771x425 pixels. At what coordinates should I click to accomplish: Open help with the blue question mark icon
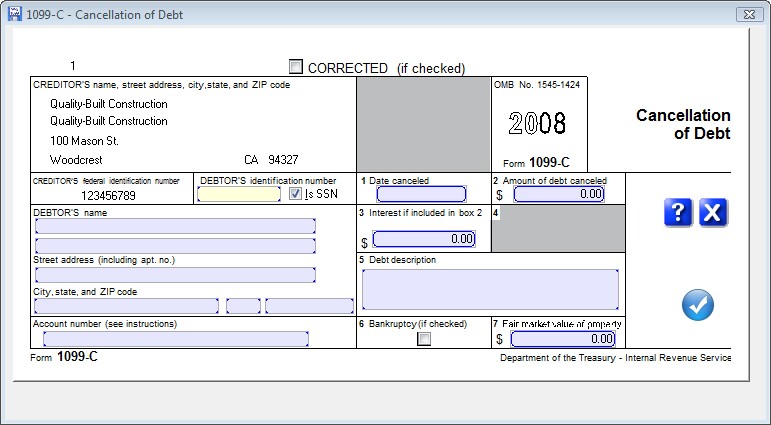(x=678, y=212)
